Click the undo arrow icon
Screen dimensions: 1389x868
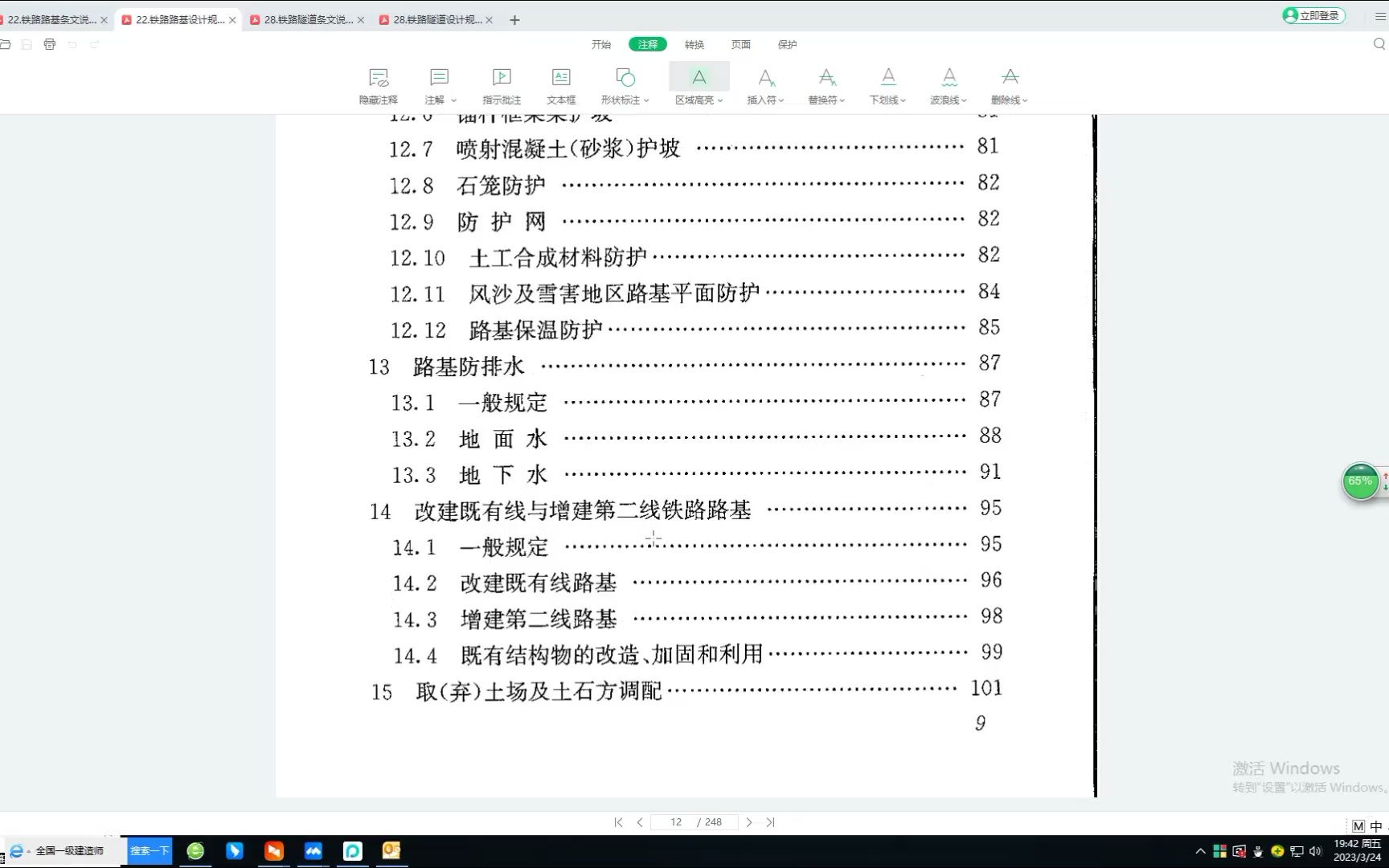pos(72,44)
